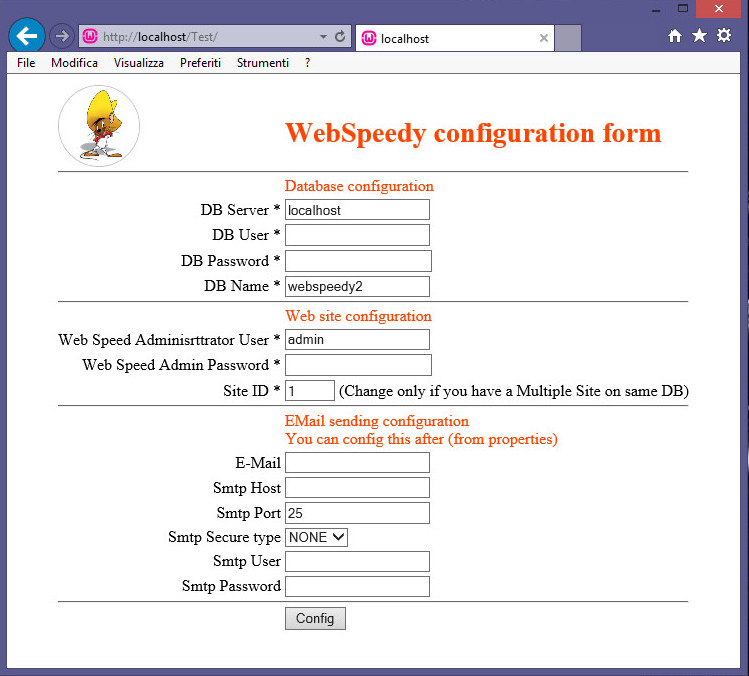Open a new blank tab

(x=568, y=38)
